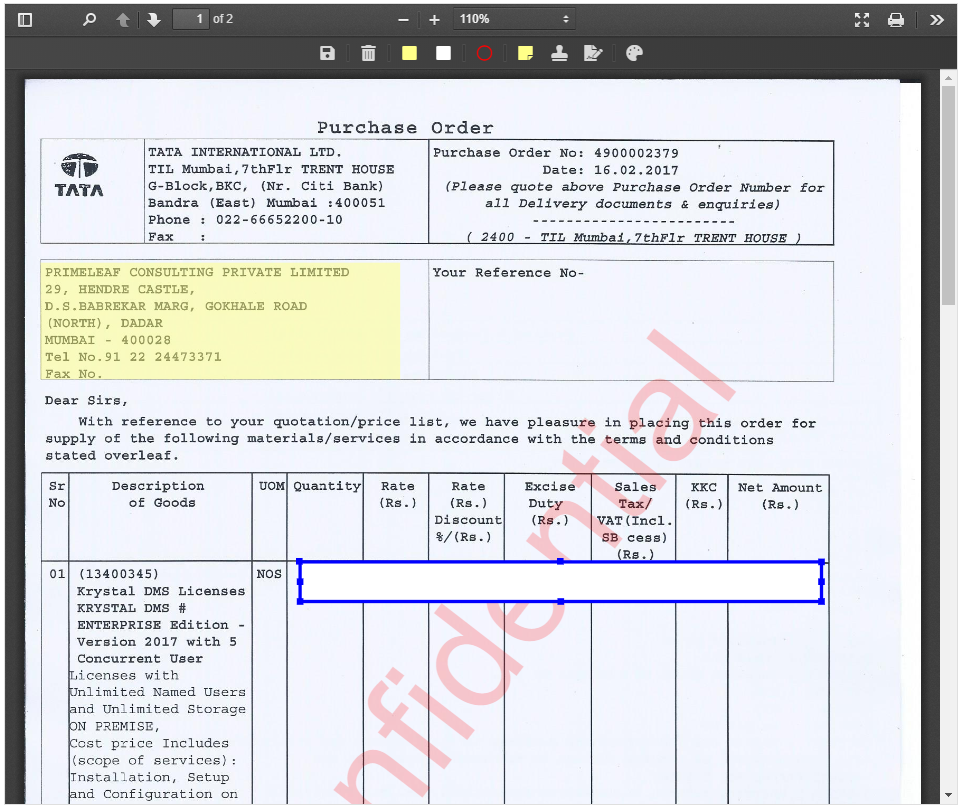Select the red circle annotation tool

[x=484, y=53]
